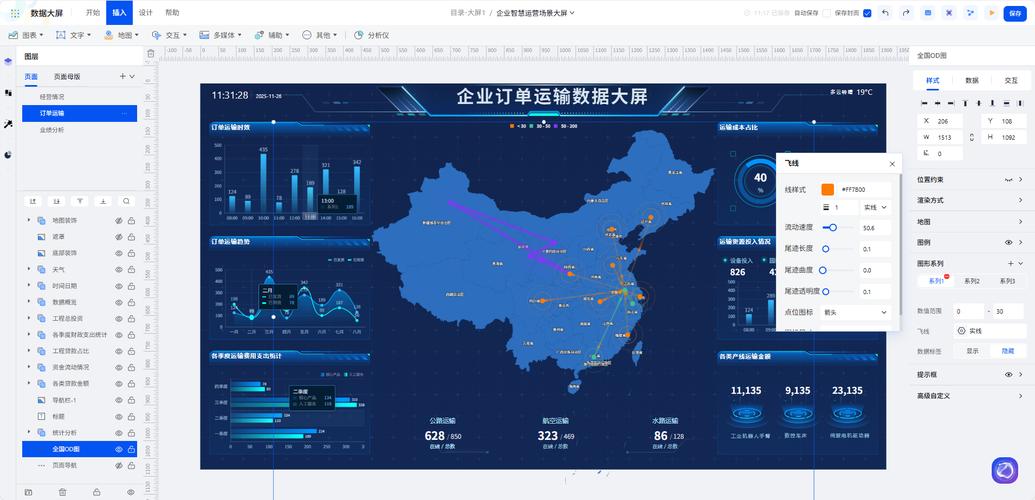Click the 分析仪 analyzer toolbar item
This screenshot has height=500, width=1035.
point(372,35)
